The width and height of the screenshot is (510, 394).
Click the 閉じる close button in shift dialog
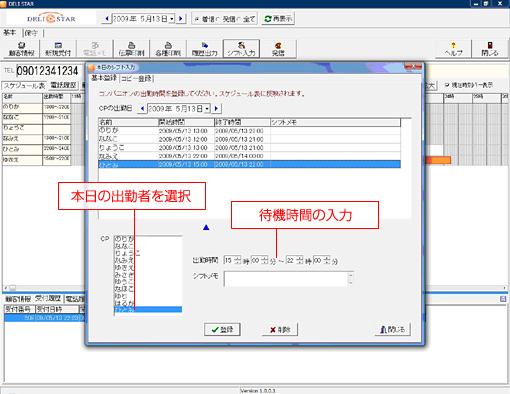coord(393,329)
